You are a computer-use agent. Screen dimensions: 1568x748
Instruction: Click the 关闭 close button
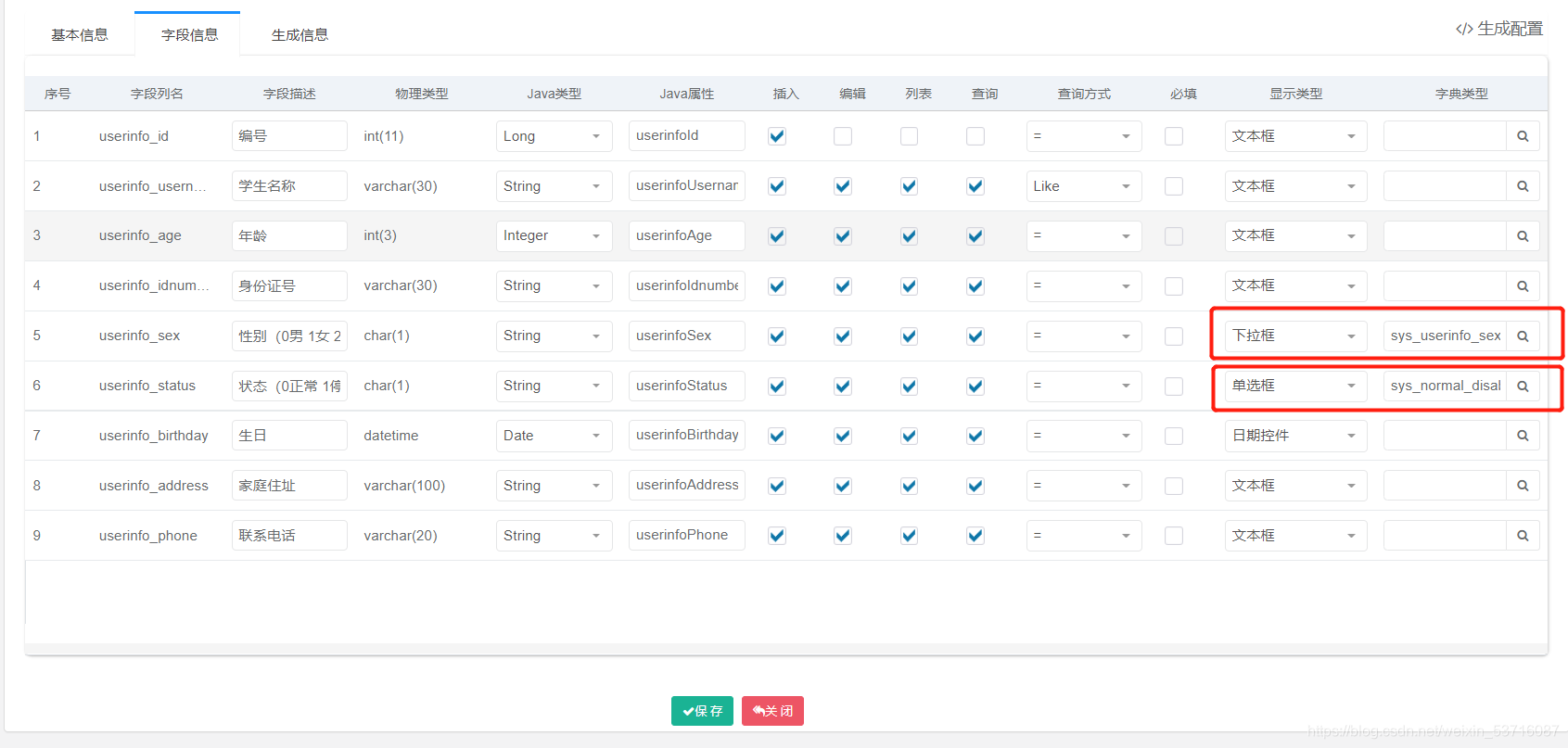[772, 711]
